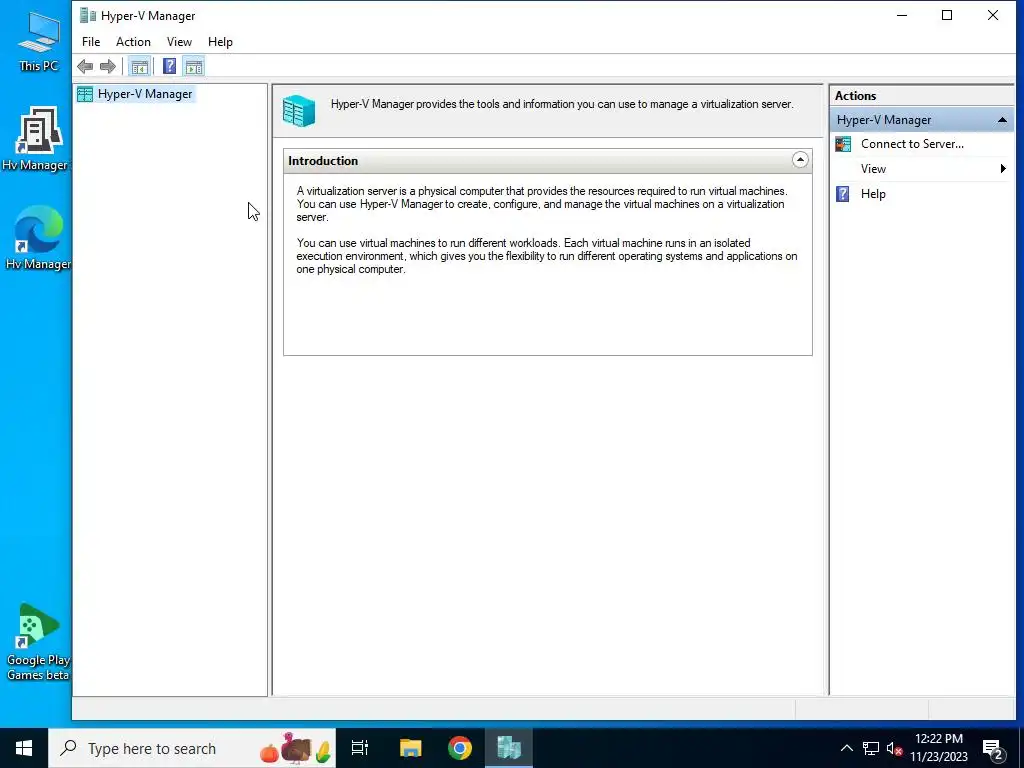This screenshot has height=768, width=1024.
Task: Toggle Show/Hide Console Tree toolbar icon
Action: [x=139, y=66]
